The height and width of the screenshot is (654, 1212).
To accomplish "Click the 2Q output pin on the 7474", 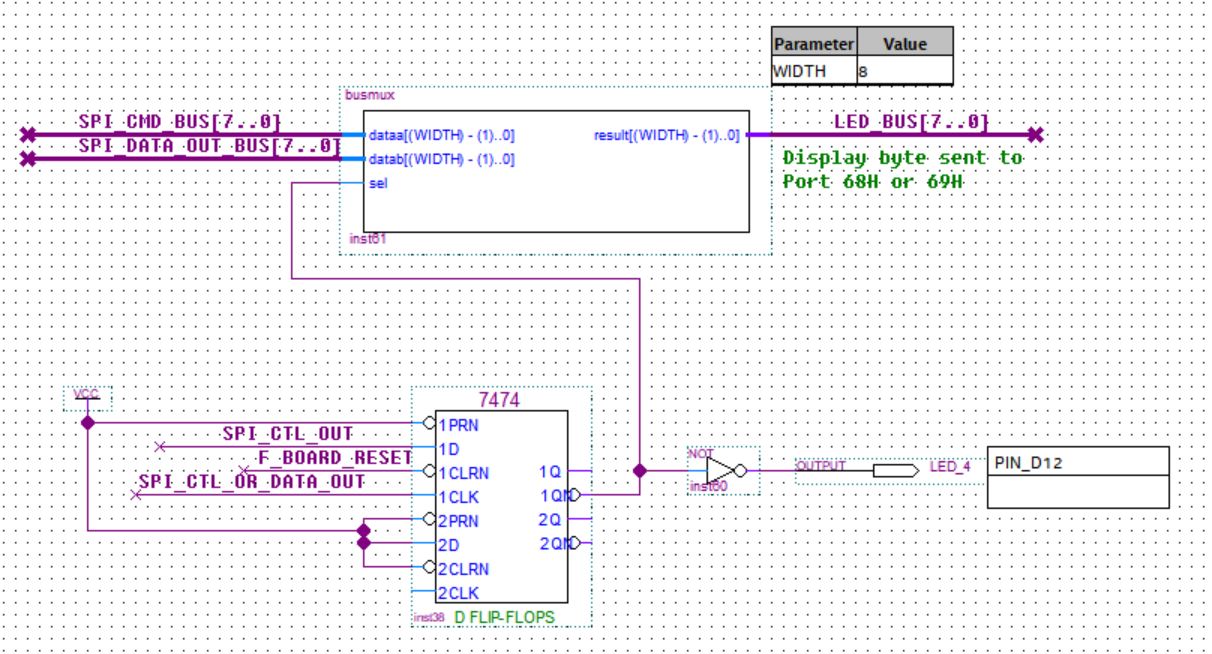I will pyautogui.click(x=549, y=520).
